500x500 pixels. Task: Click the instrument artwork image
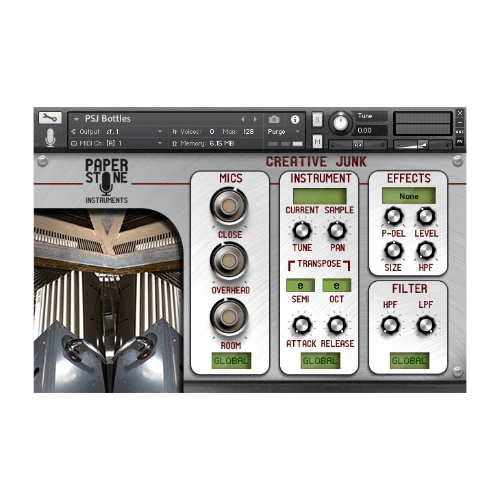[x=108, y=300]
